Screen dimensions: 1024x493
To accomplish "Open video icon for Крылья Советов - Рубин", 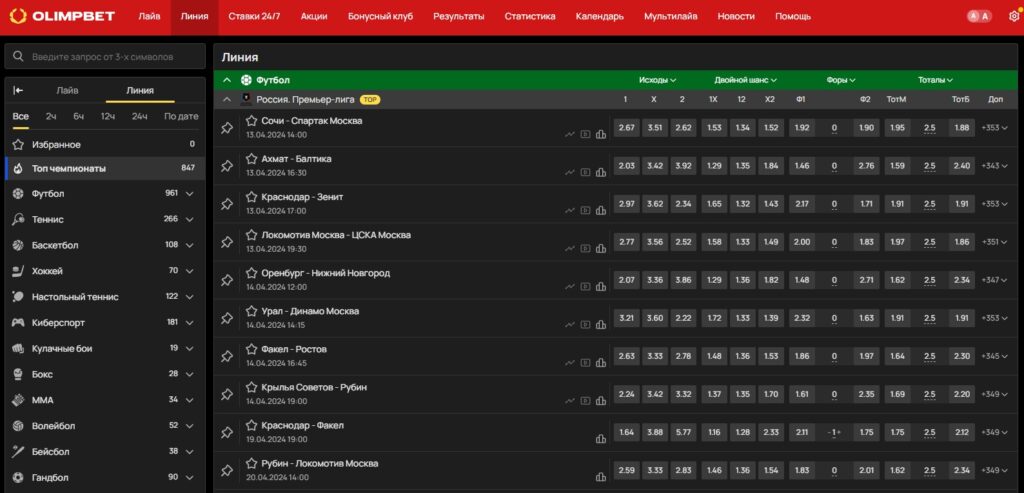I will click(x=585, y=401).
